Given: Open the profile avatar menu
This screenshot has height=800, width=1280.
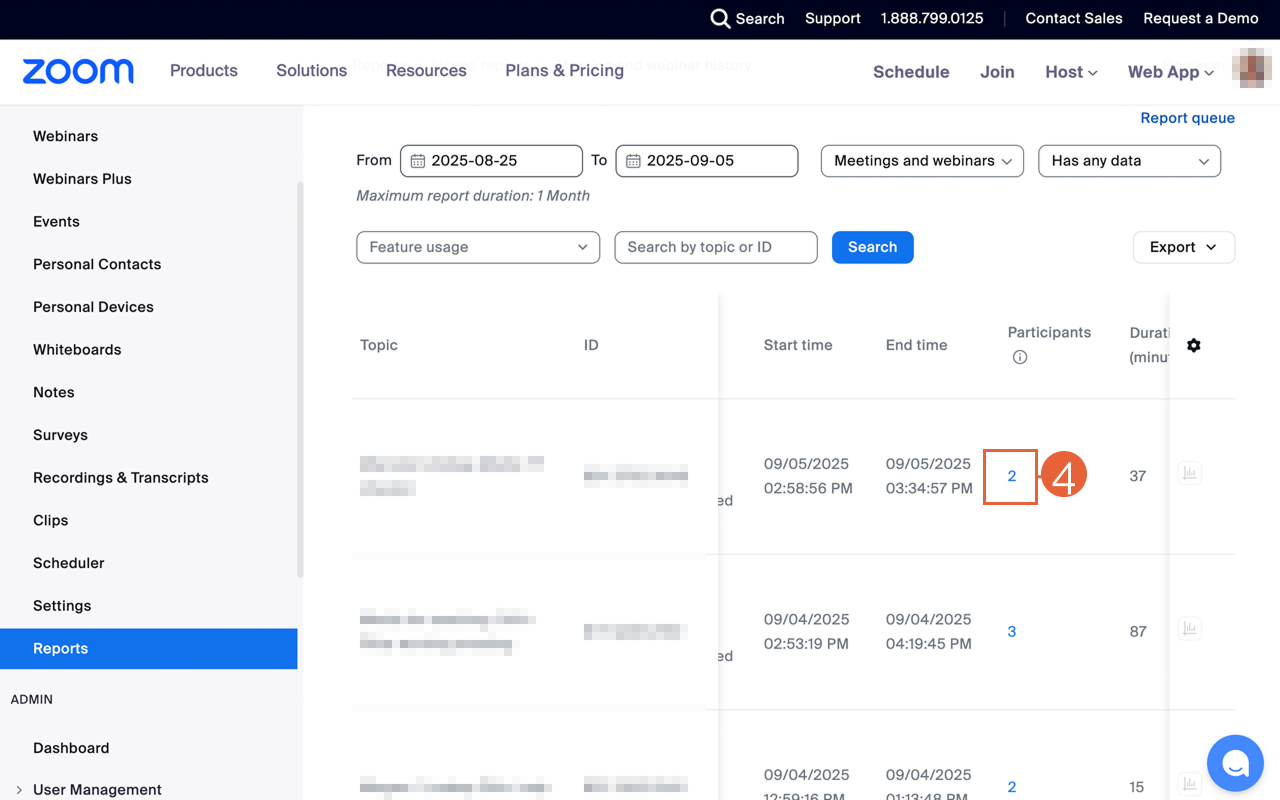Looking at the screenshot, I should tap(1251, 71).
